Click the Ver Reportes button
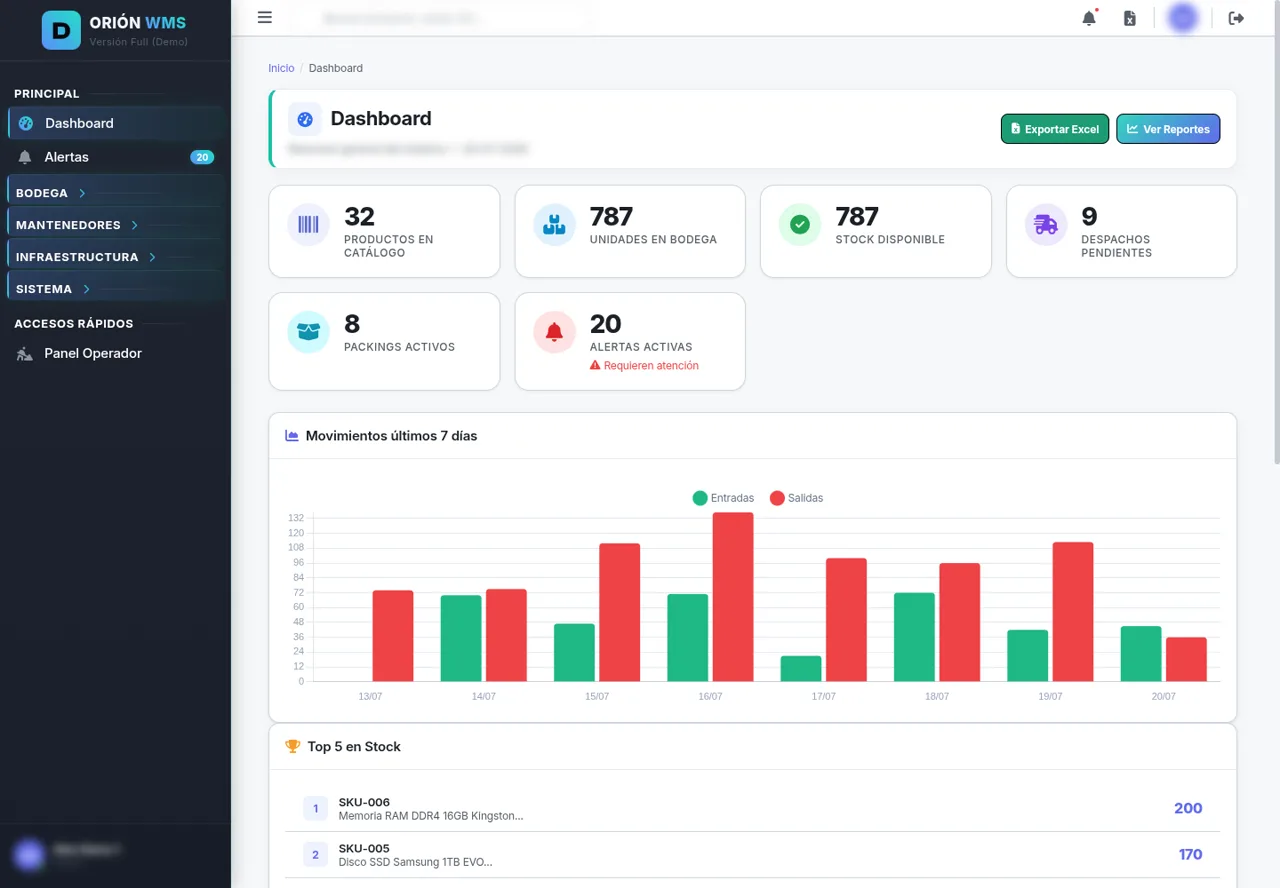Screen dimensions: 1280x888 [x=1168, y=129]
